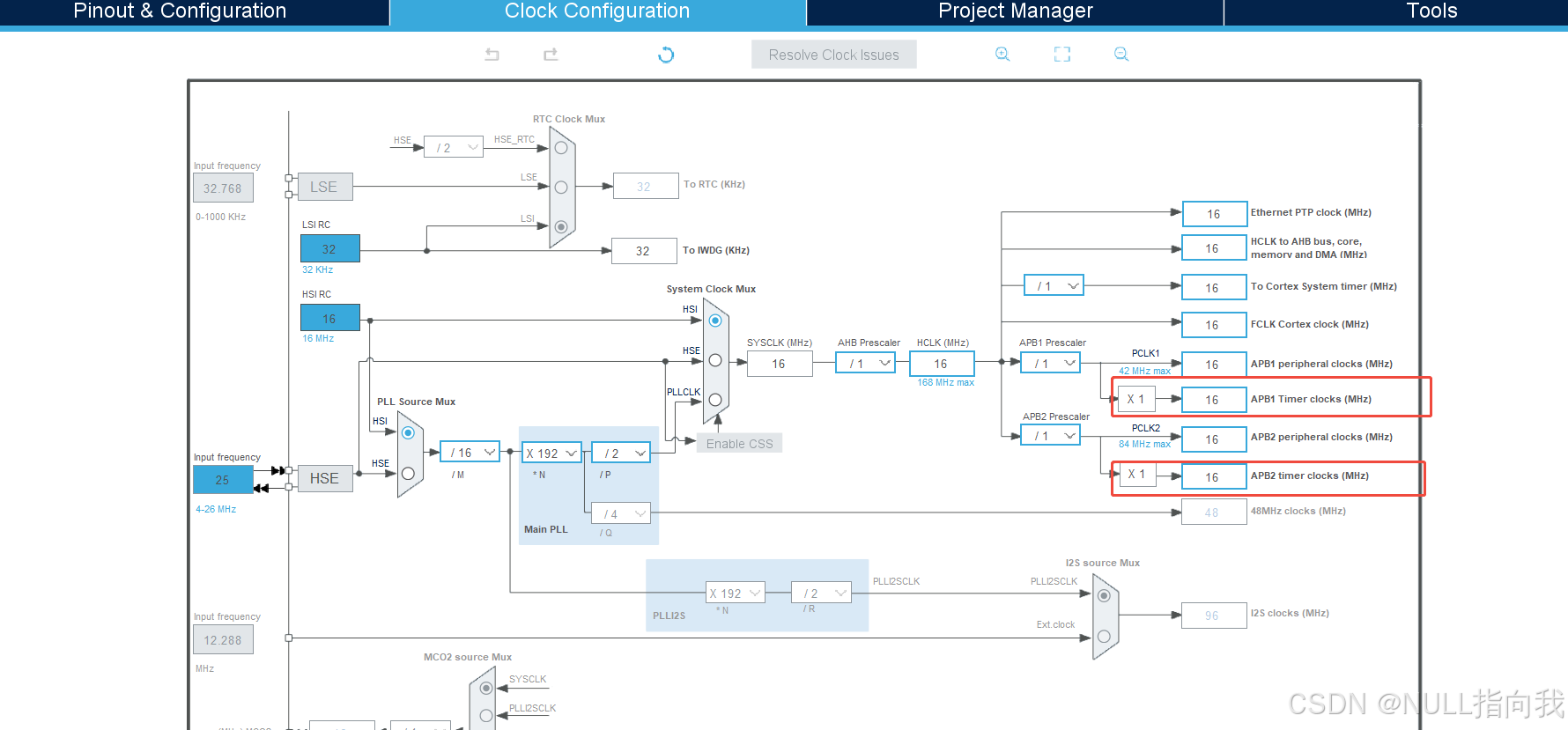Open the APB2 Prescaler /1 dropdown
Image resolution: width=1568 pixels, height=730 pixels.
pos(1051,435)
